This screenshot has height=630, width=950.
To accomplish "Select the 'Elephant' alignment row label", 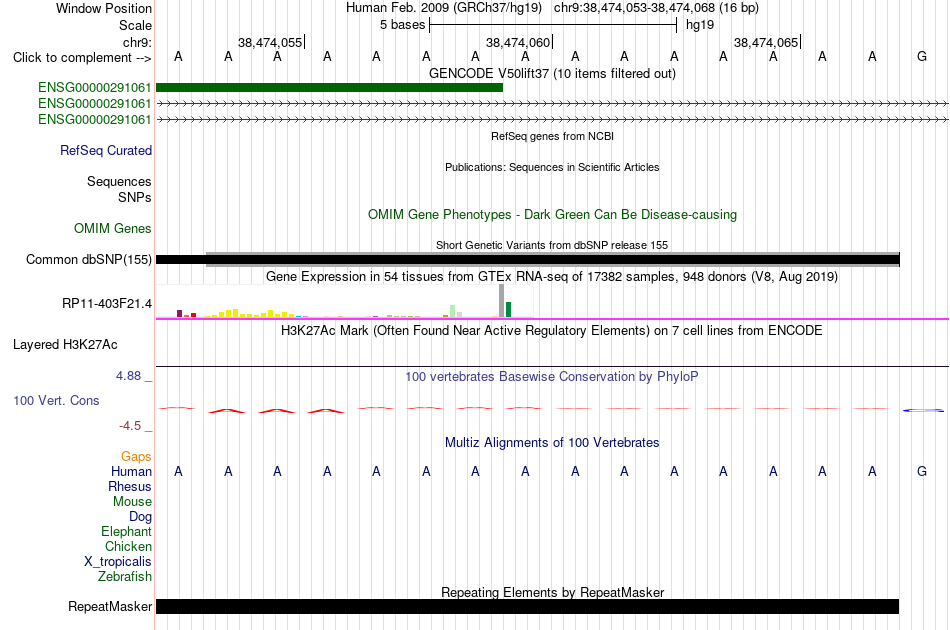I will pyautogui.click(x=126, y=531).
